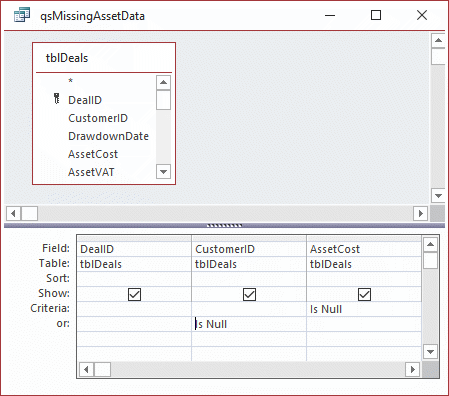The height and width of the screenshot is (396, 449).
Task: Select the DealID column via its column selector bar
Action: [134, 238]
